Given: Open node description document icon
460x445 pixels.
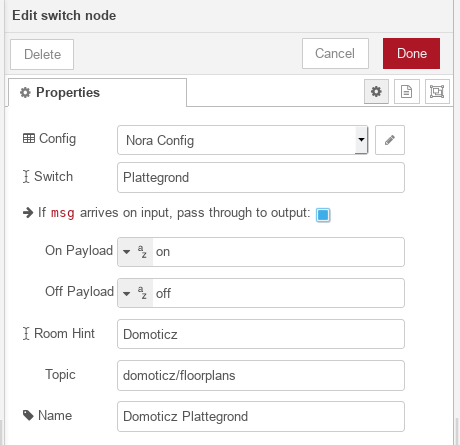Looking at the screenshot, I should click(407, 92).
